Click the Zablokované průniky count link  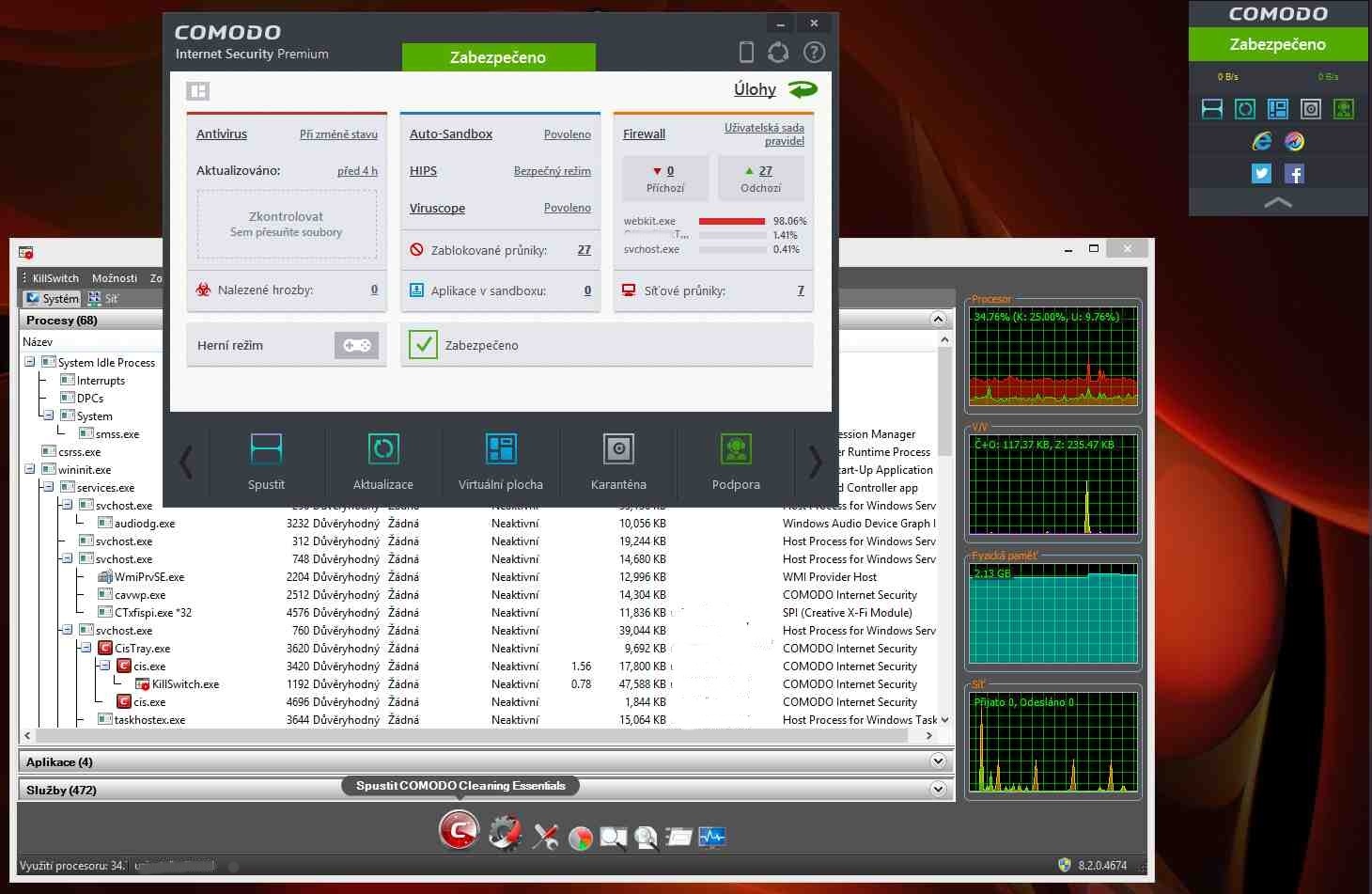584,250
